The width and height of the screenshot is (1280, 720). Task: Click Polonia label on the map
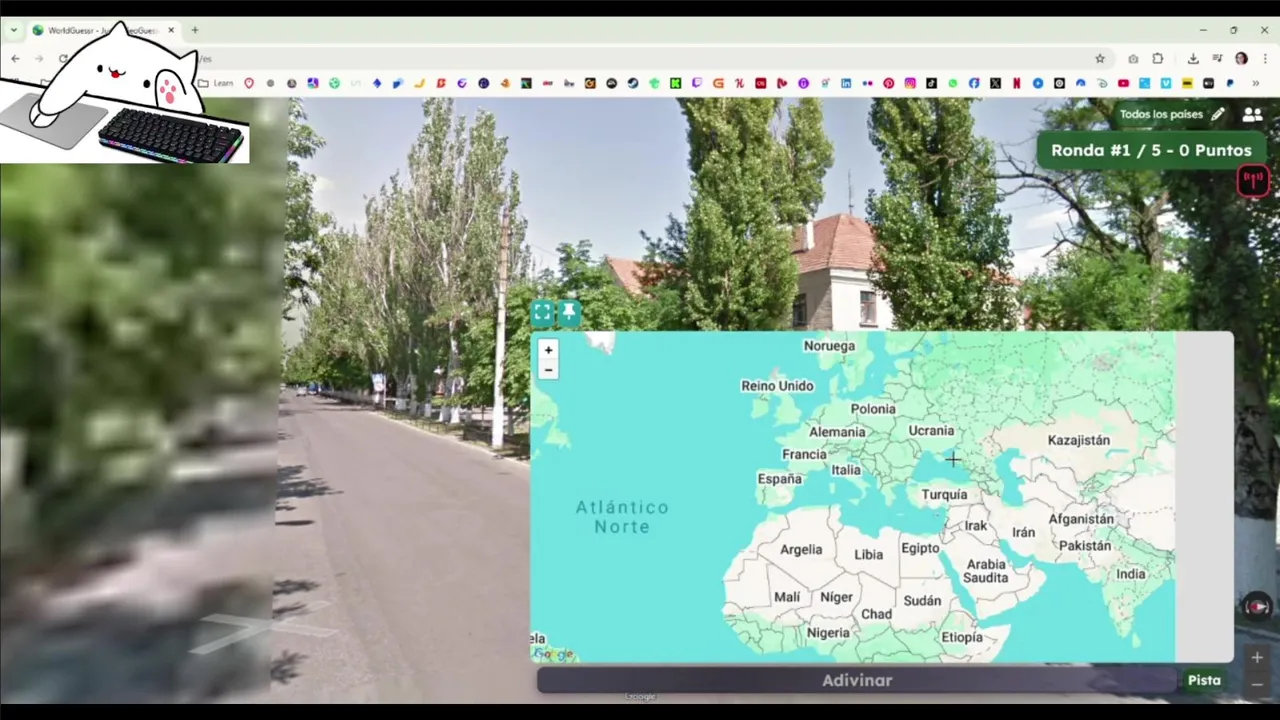click(x=873, y=409)
